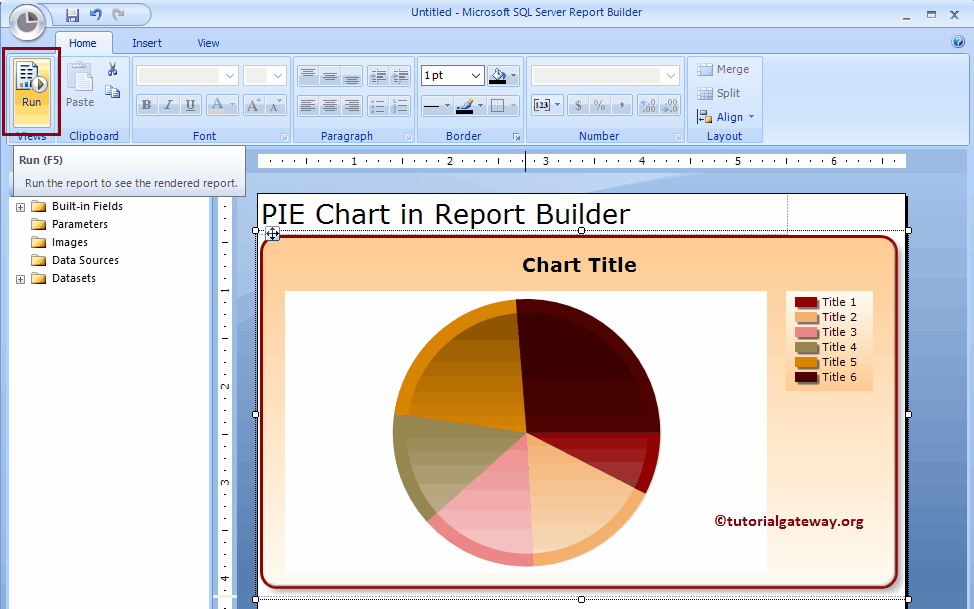Expand the Datasets tree node
The image size is (974, 609).
(20, 279)
